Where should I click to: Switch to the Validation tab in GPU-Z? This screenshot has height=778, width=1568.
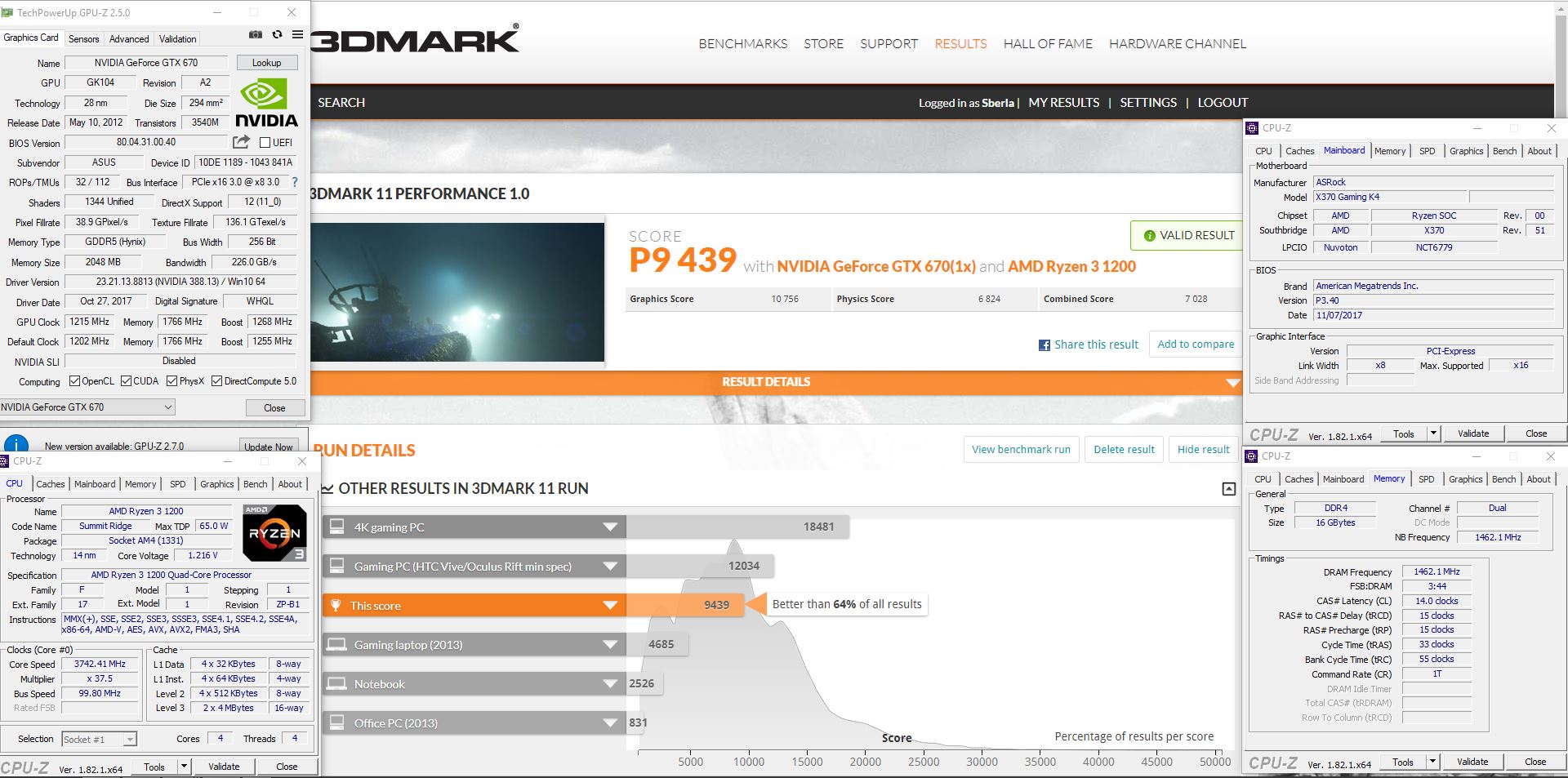177,39
